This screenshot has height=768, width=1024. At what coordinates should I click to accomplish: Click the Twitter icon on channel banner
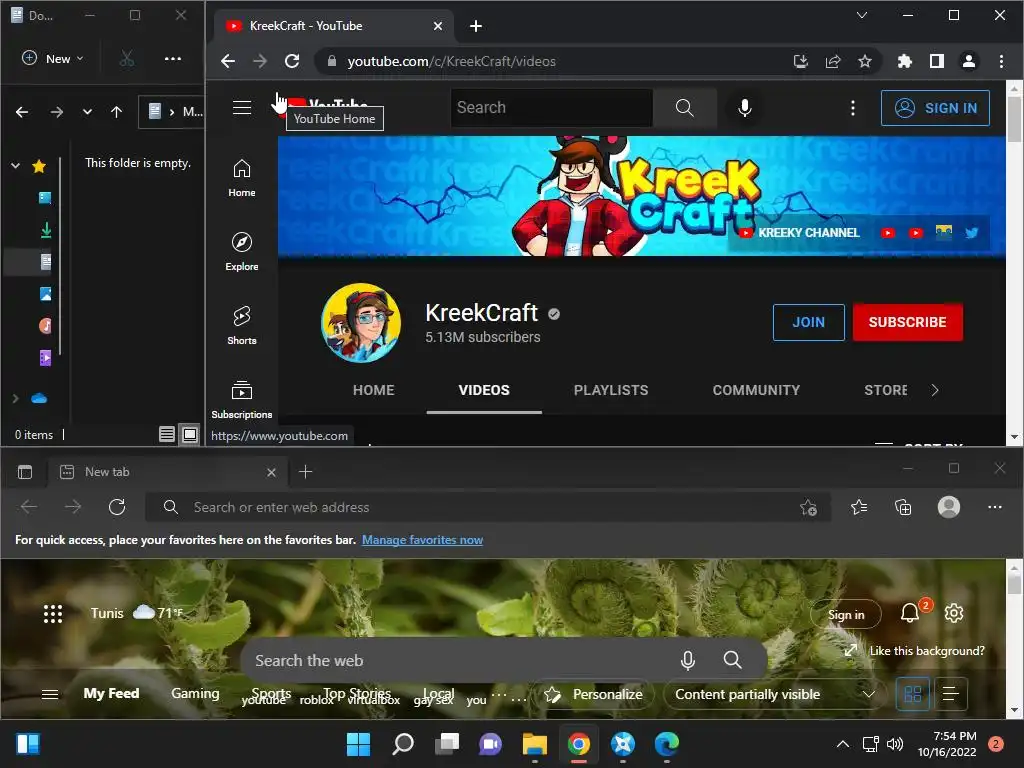(x=971, y=232)
